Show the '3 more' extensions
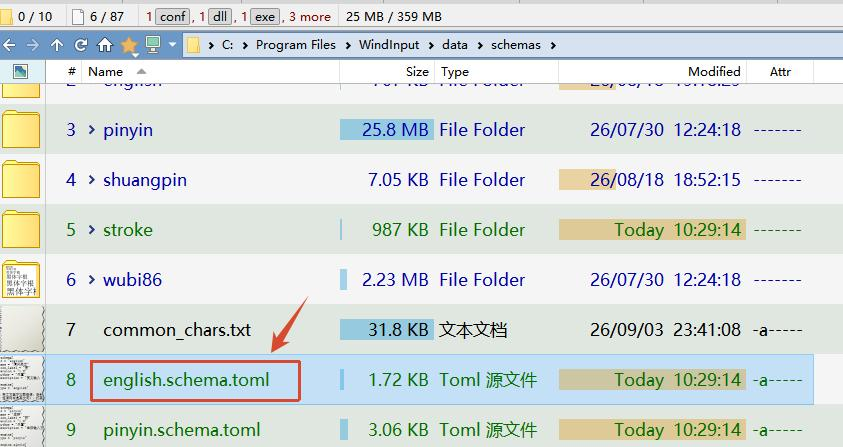This screenshot has width=843, height=447. [x=310, y=17]
